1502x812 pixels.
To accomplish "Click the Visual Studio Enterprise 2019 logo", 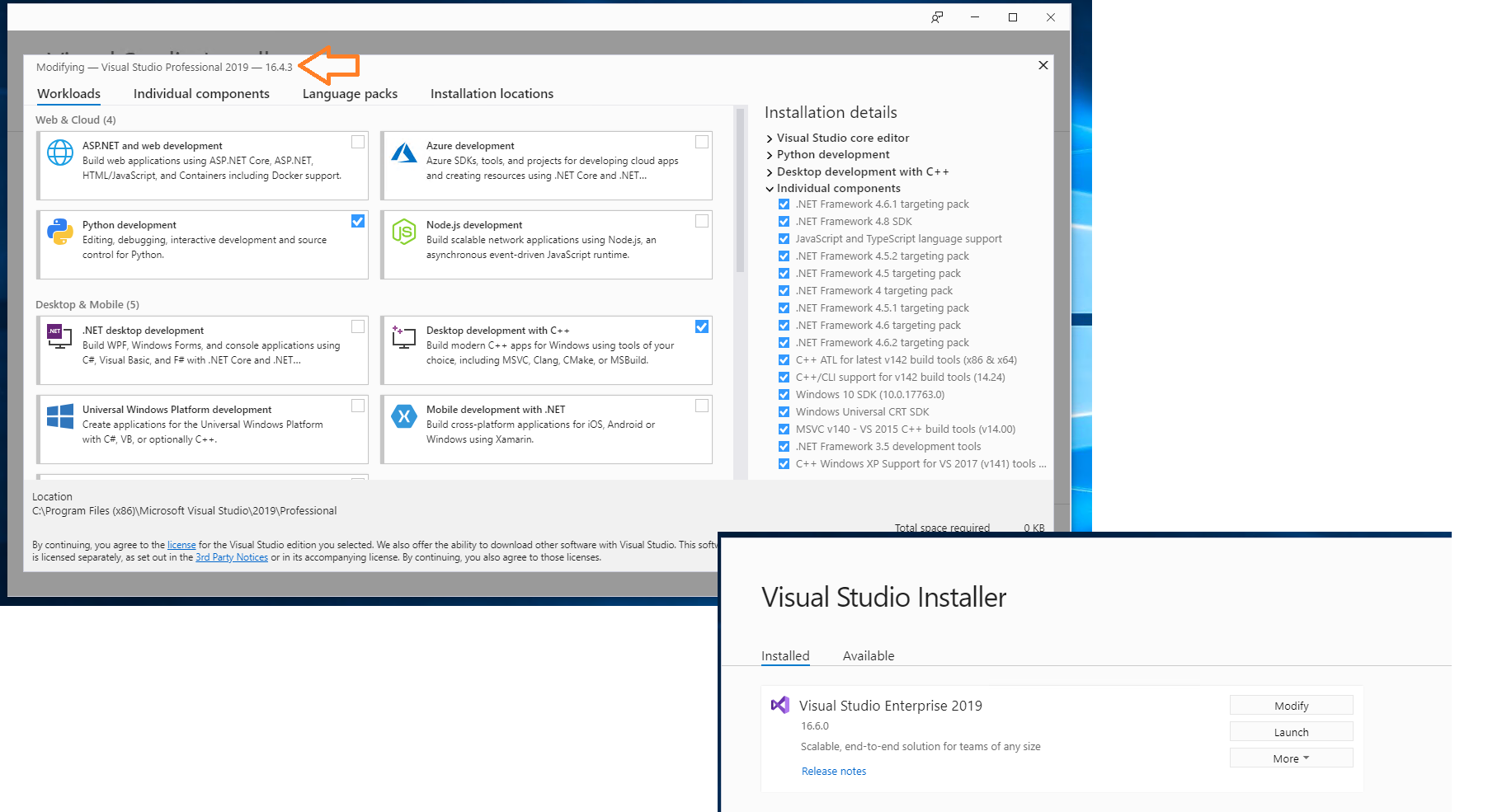I will [780, 705].
